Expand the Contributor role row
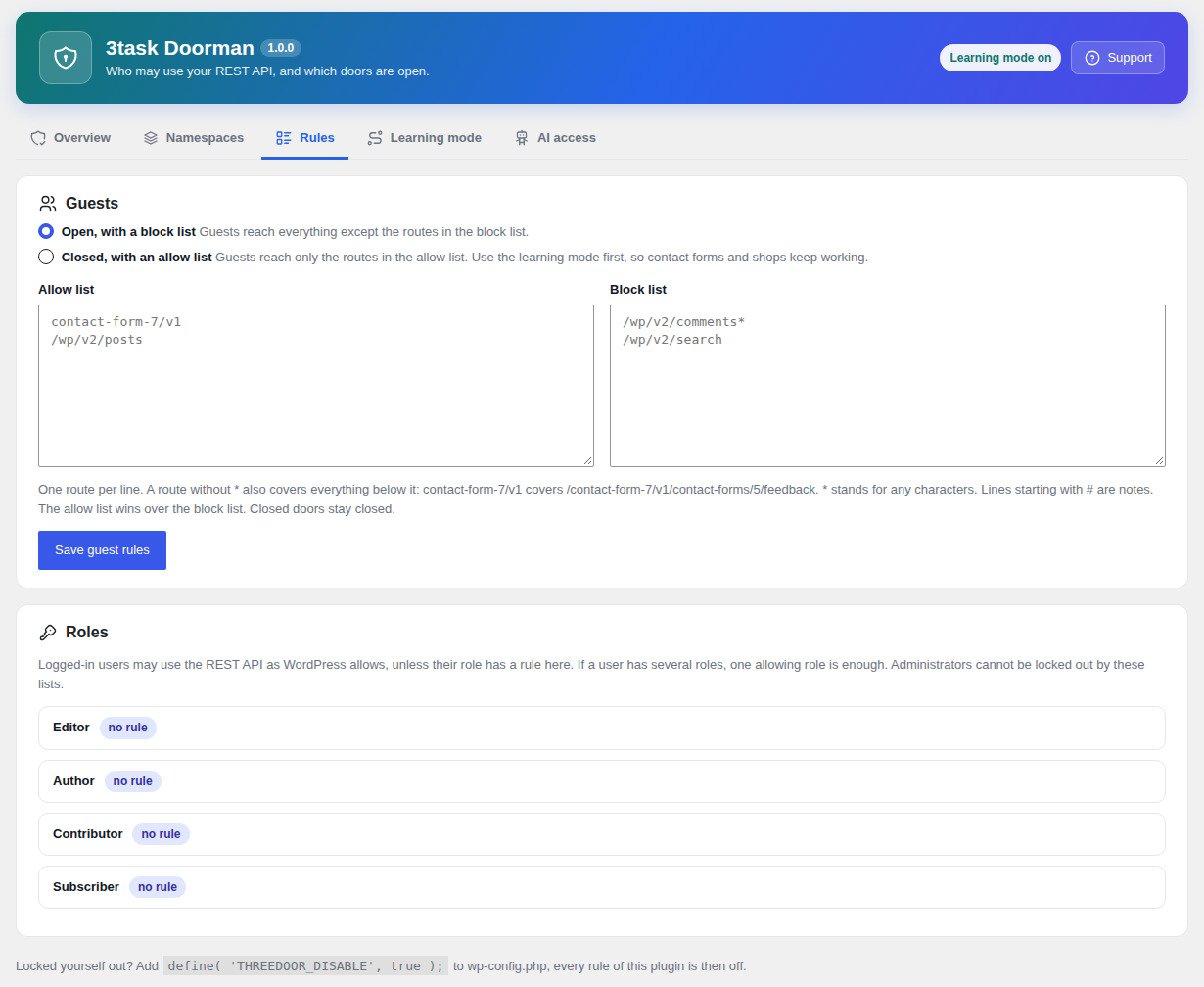1204x987 pixels. (602, 834)
